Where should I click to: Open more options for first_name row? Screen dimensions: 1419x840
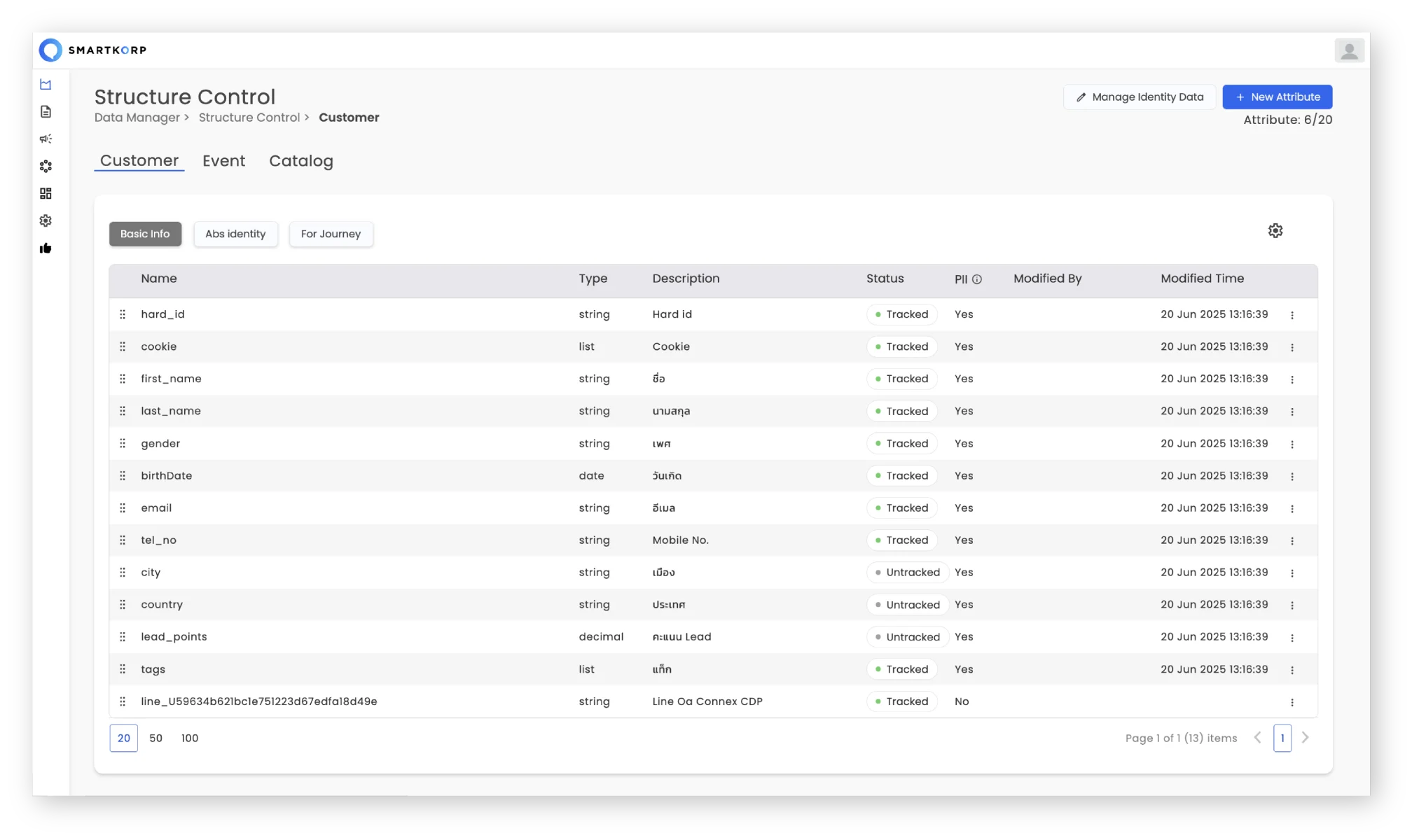point(1292,379)
